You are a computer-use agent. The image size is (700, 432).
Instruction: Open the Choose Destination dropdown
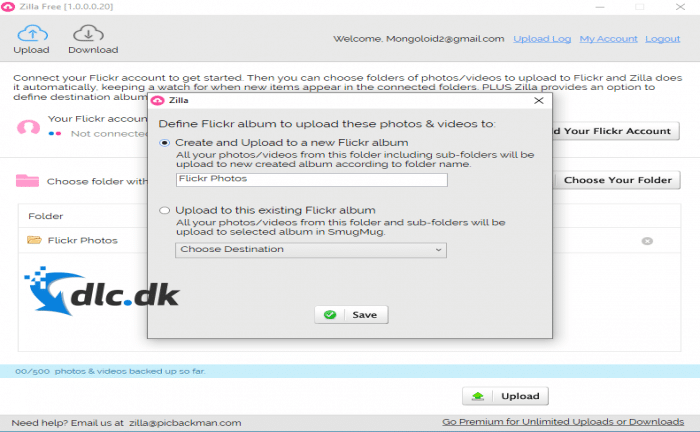tap(311, 250)
